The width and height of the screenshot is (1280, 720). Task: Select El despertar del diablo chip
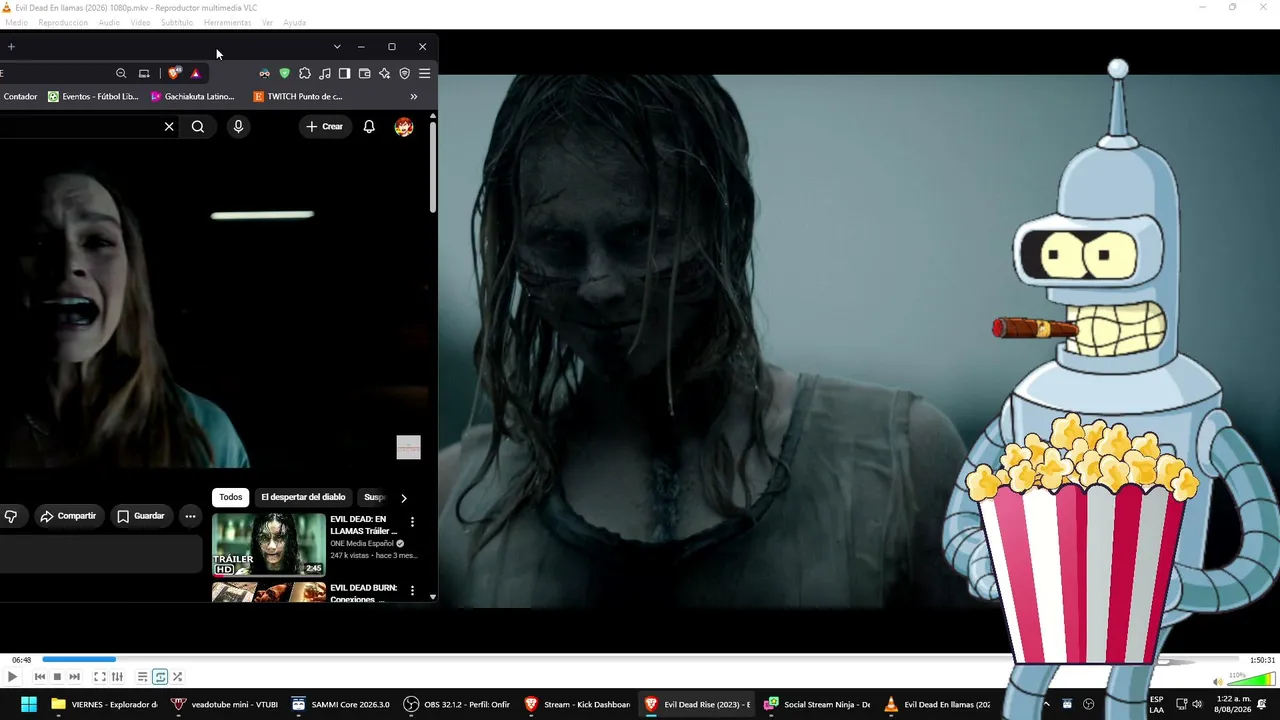click(303, 497)
